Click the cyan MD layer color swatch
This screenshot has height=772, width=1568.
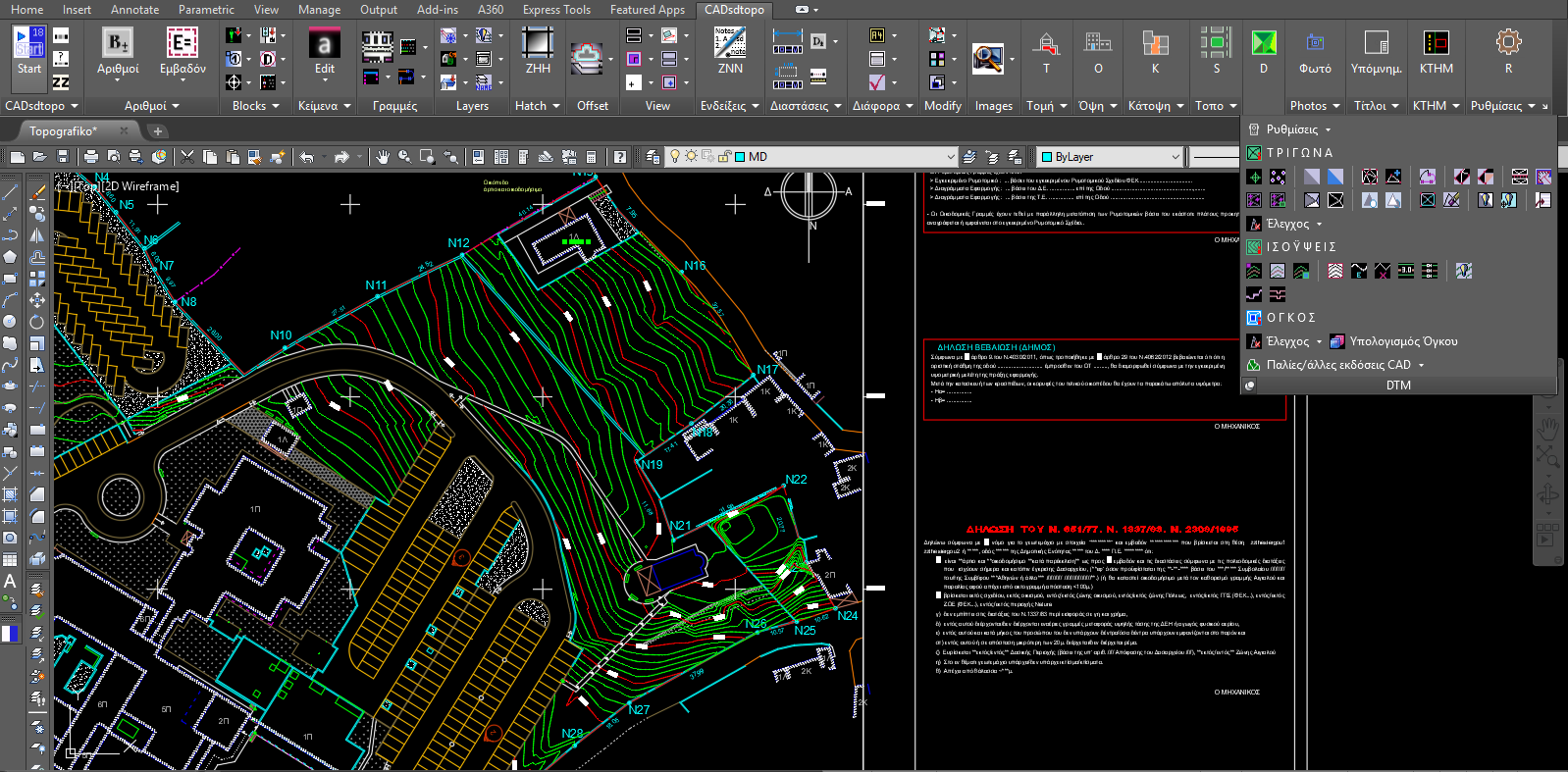pyautogui.click(x=740, y=157)
